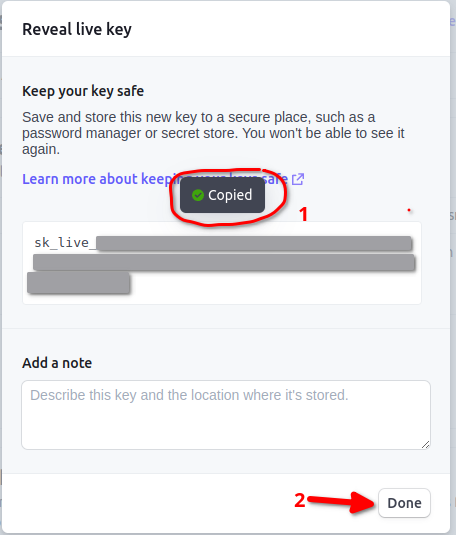Click the Done button
The height and width of the screenshot is (535, 456).
[x=404, y=503]
